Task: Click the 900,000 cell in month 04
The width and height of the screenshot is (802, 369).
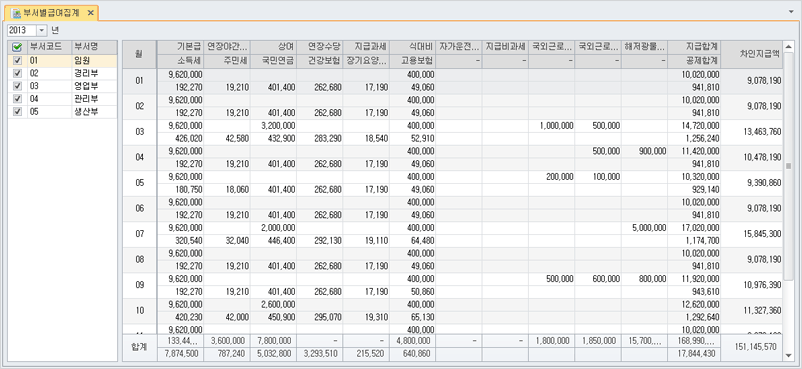Action: (644, 151)
